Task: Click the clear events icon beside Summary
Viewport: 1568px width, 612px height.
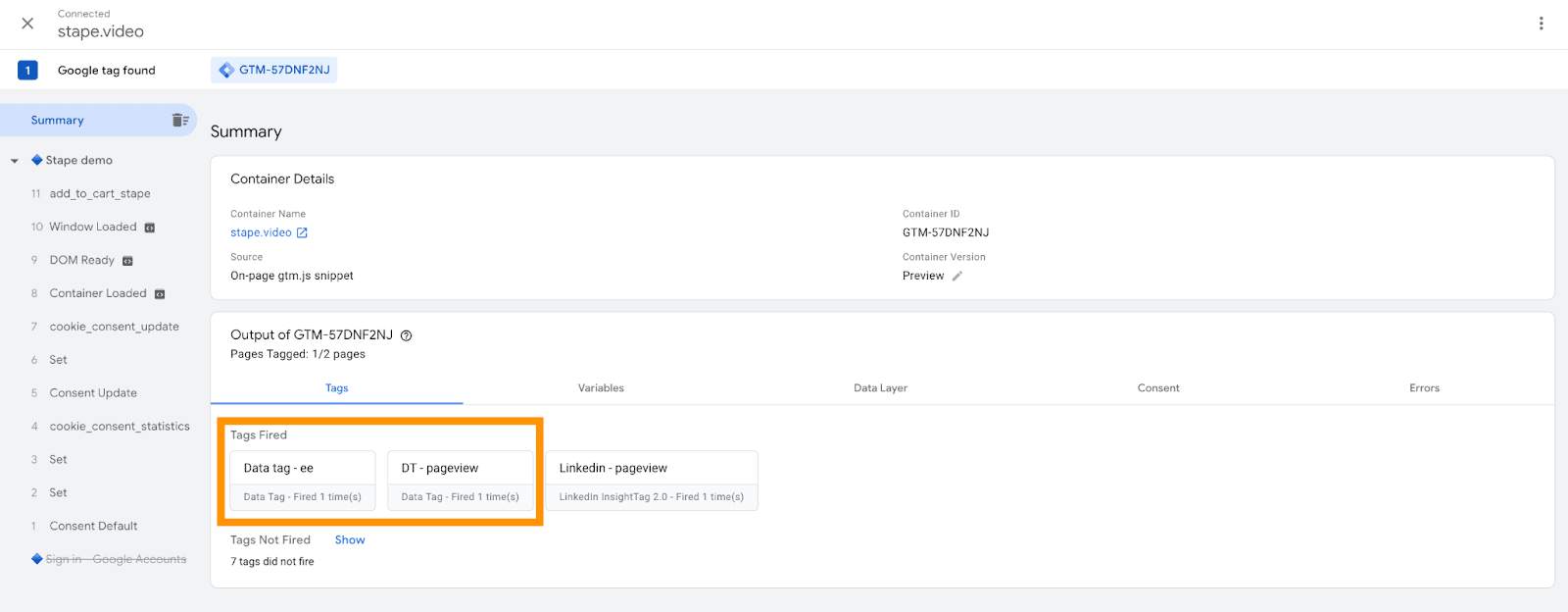Action: [180, 121]
